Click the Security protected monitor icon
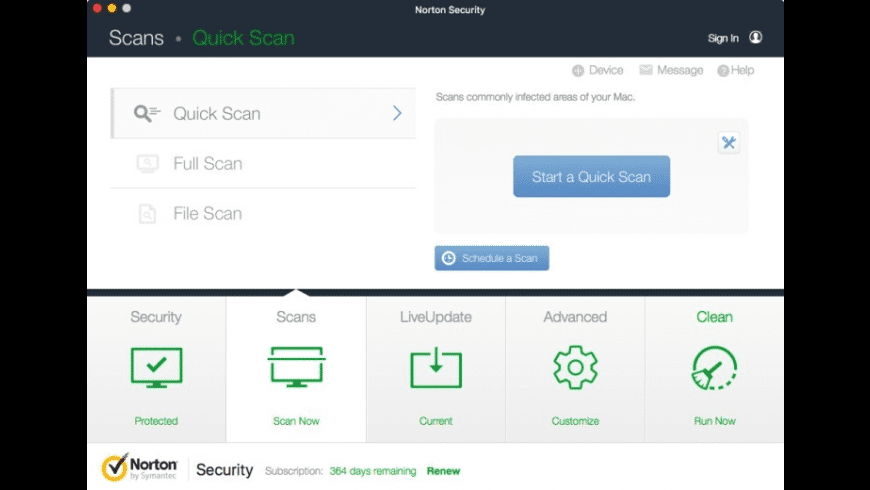This screenshot has width=870, height=490. tap(156, 367)
